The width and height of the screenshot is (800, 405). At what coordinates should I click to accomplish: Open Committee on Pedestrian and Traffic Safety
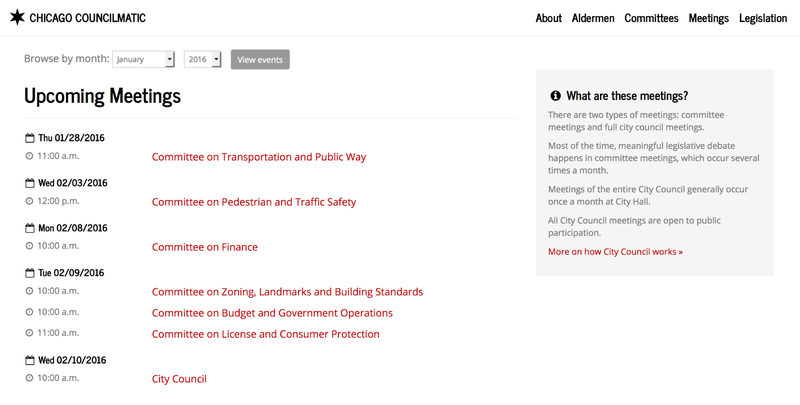click(x=253, y=202)
